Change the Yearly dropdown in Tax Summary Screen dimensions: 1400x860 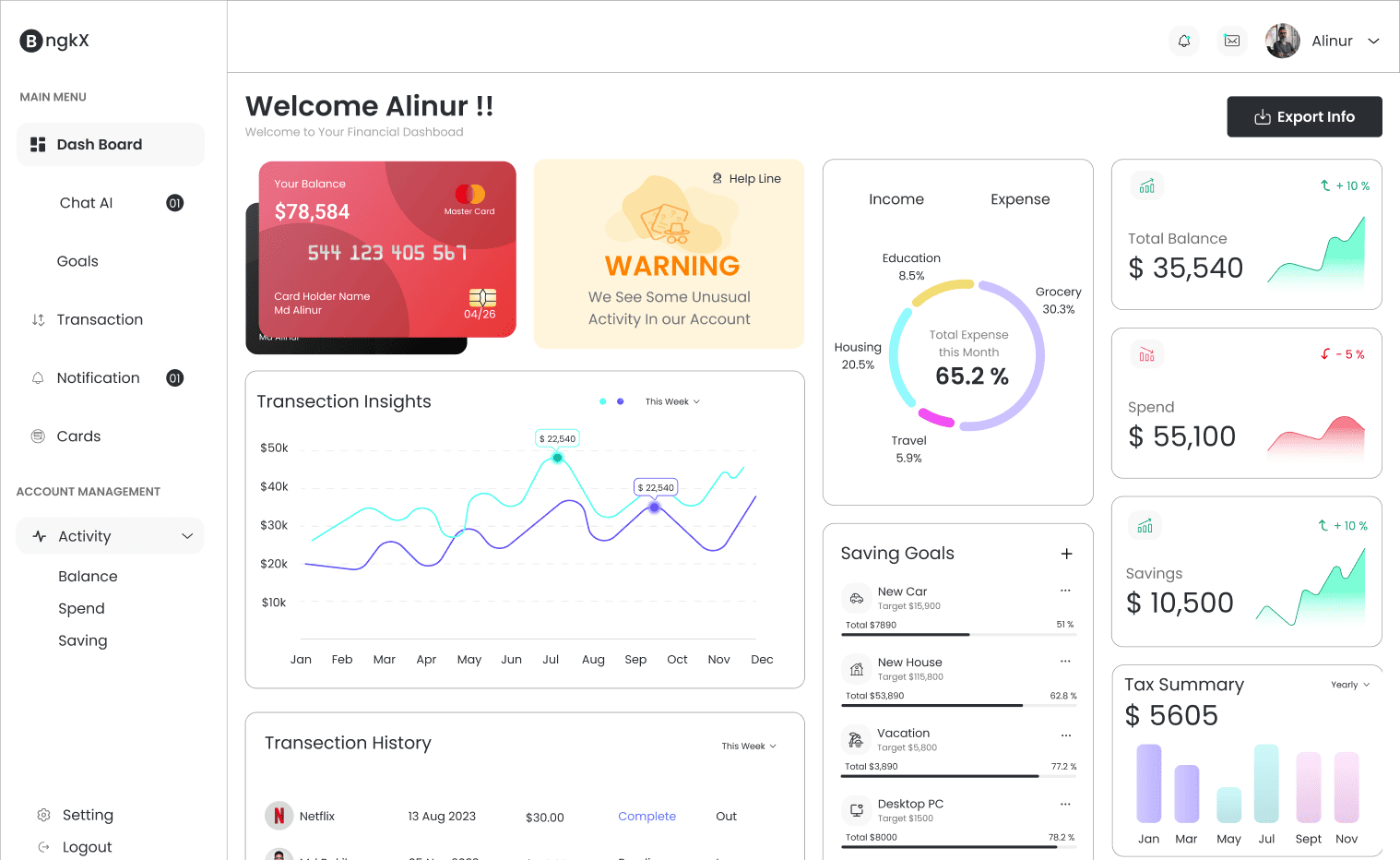click(x=1348, y=685)
